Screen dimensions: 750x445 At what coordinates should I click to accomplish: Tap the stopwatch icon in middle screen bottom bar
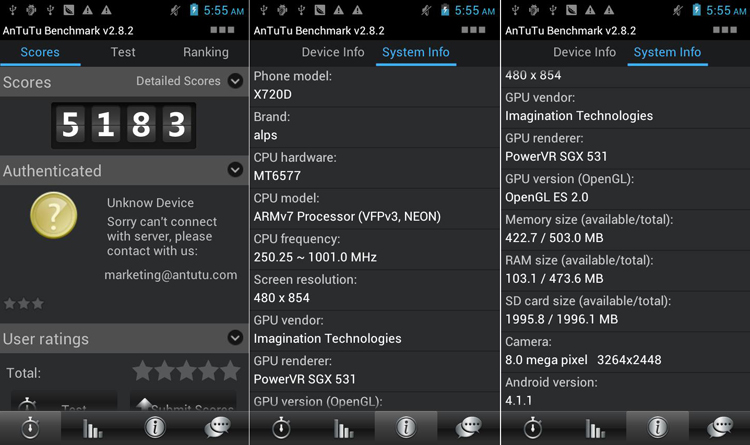281,427
